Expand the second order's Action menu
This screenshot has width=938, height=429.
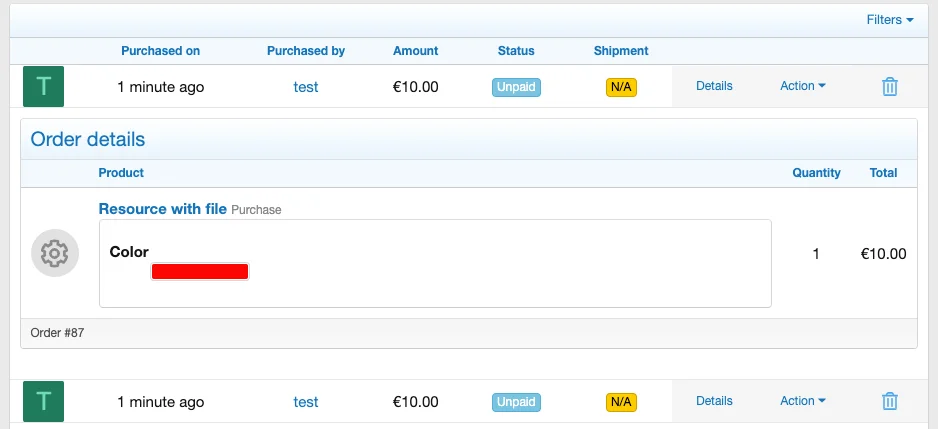803,401
